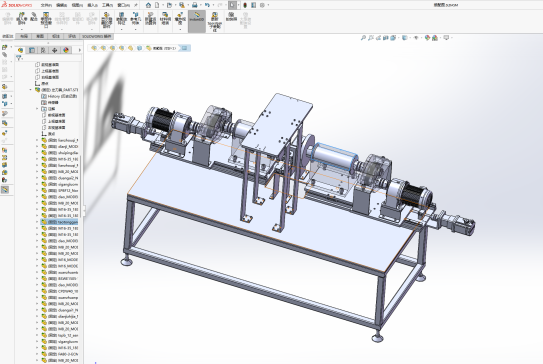Switch to the 草图 (Sketch) ribbon tab

(x=40, y=36)
